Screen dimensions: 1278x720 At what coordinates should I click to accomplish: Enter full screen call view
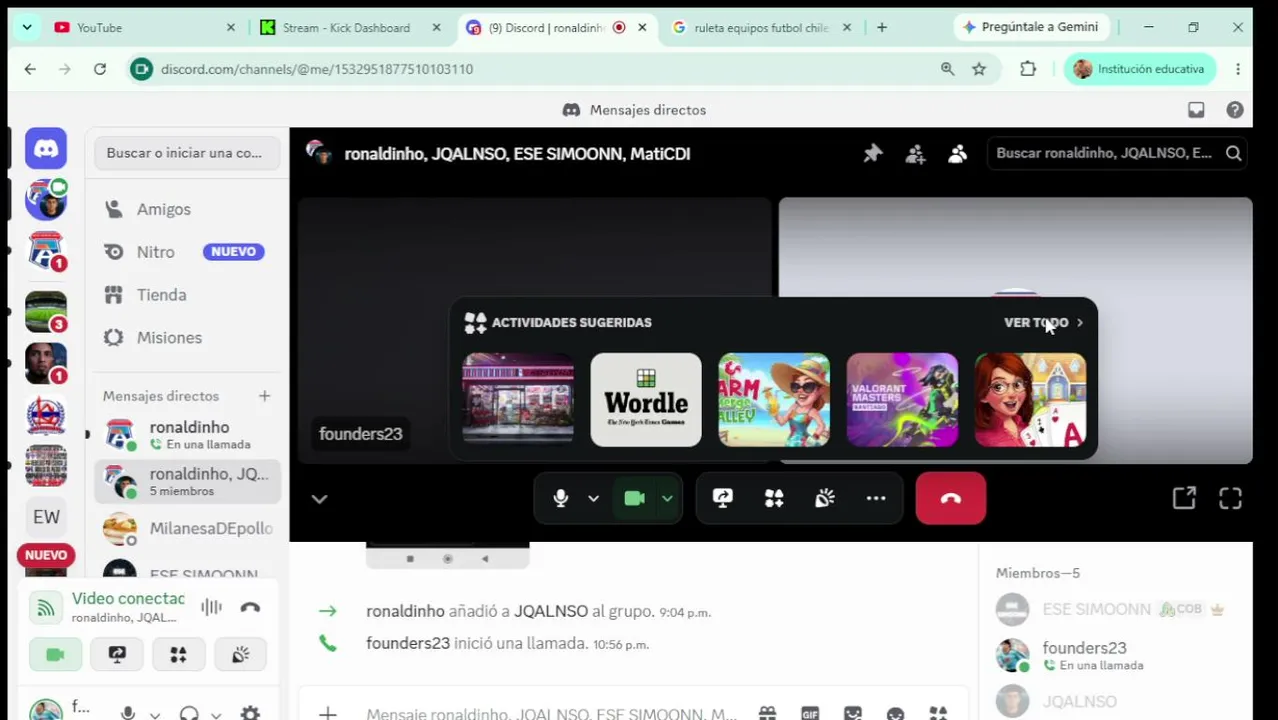(1231, 498)
